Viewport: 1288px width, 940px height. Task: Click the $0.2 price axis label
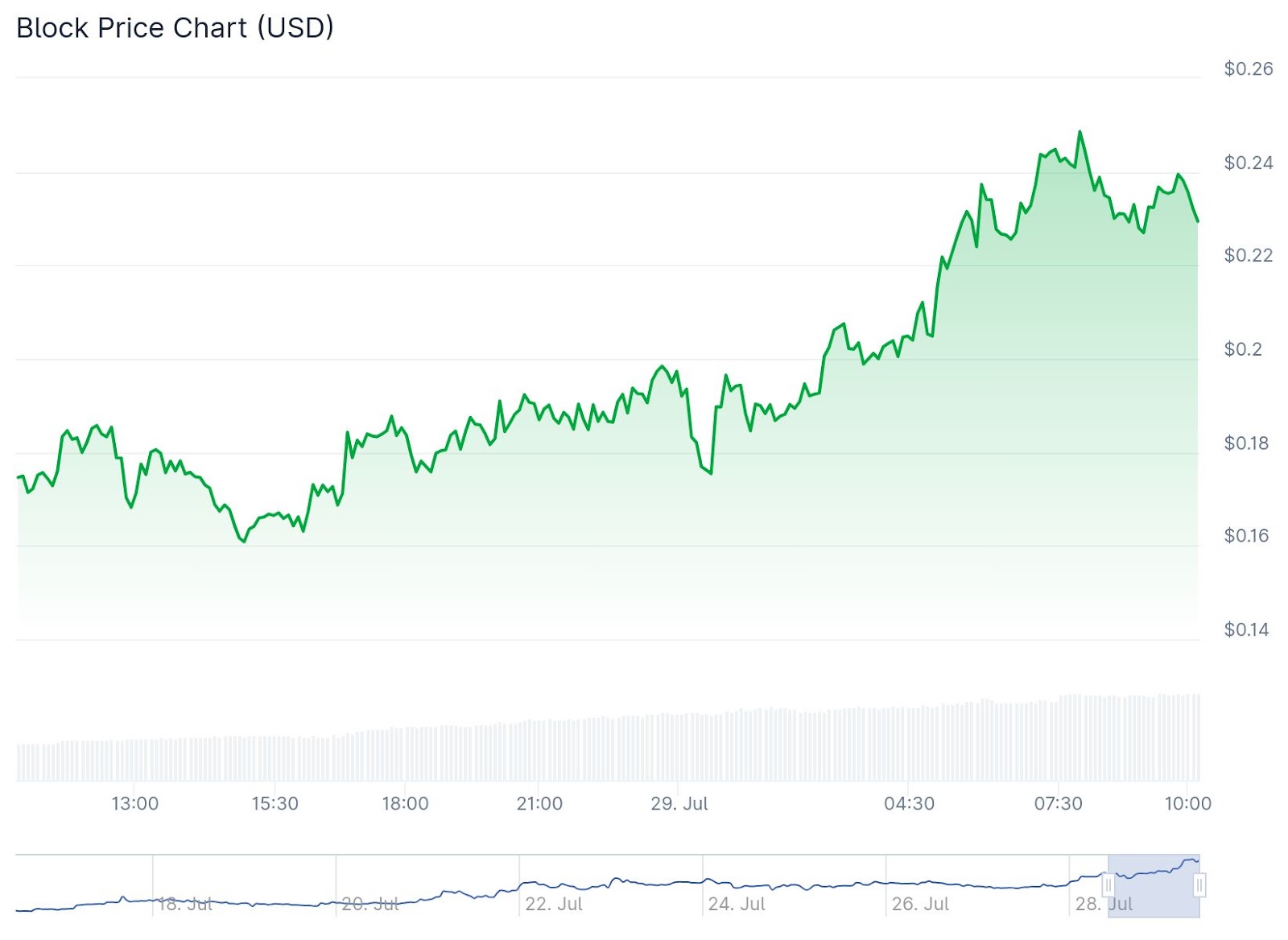pyautogui.click(x=1243, y=349)
